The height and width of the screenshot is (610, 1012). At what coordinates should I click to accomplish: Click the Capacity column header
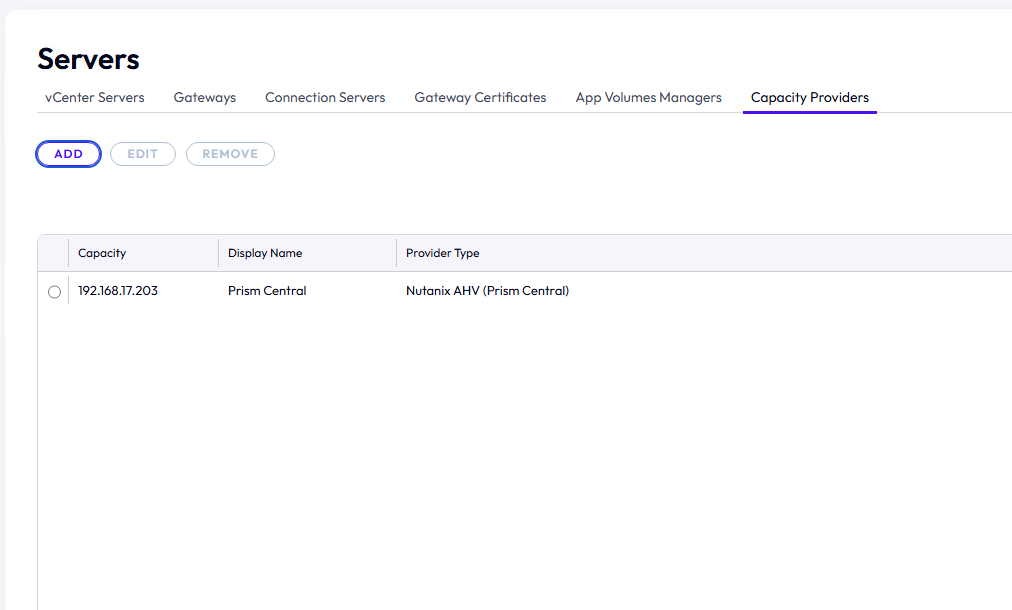pos(102,253)
